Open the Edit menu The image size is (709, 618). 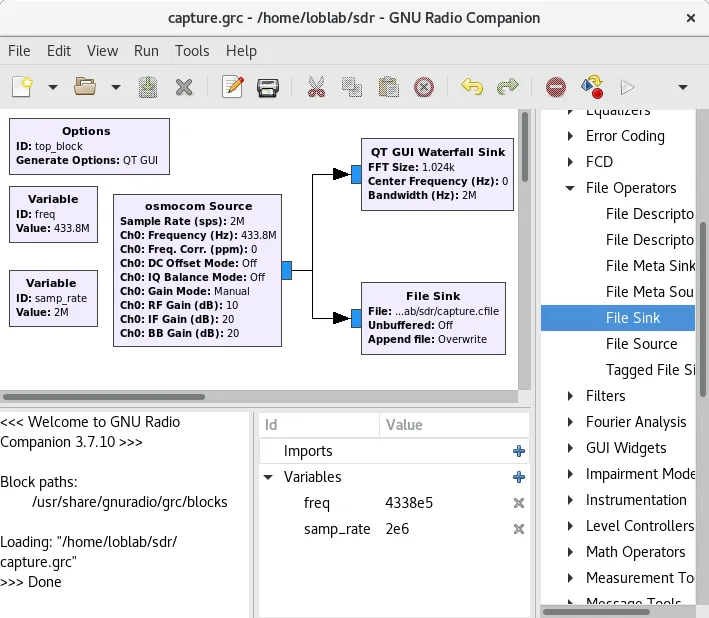click(59, 51)
